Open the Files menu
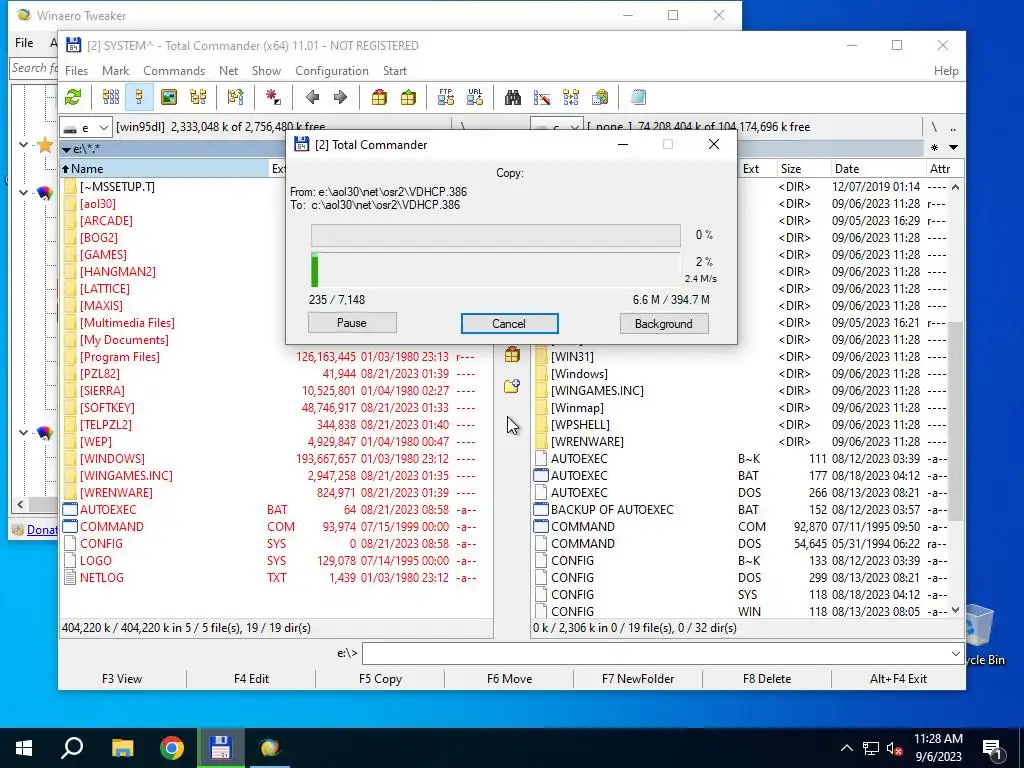This screenshot has height=768, width=1024. click(76, 71)
